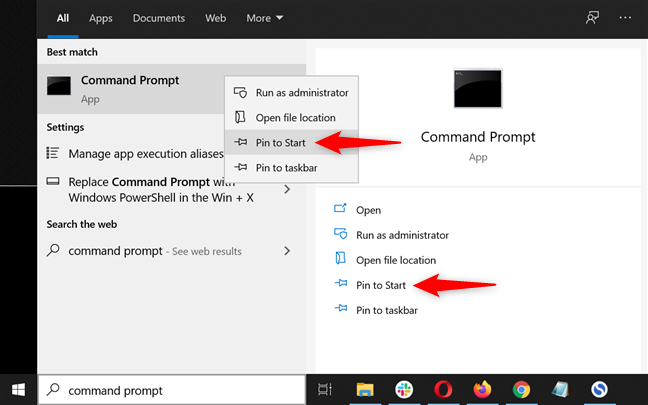Screen dimensions: 648x405
Task: Select Pin to taskbar in context menu
Action: click(291, 168)
